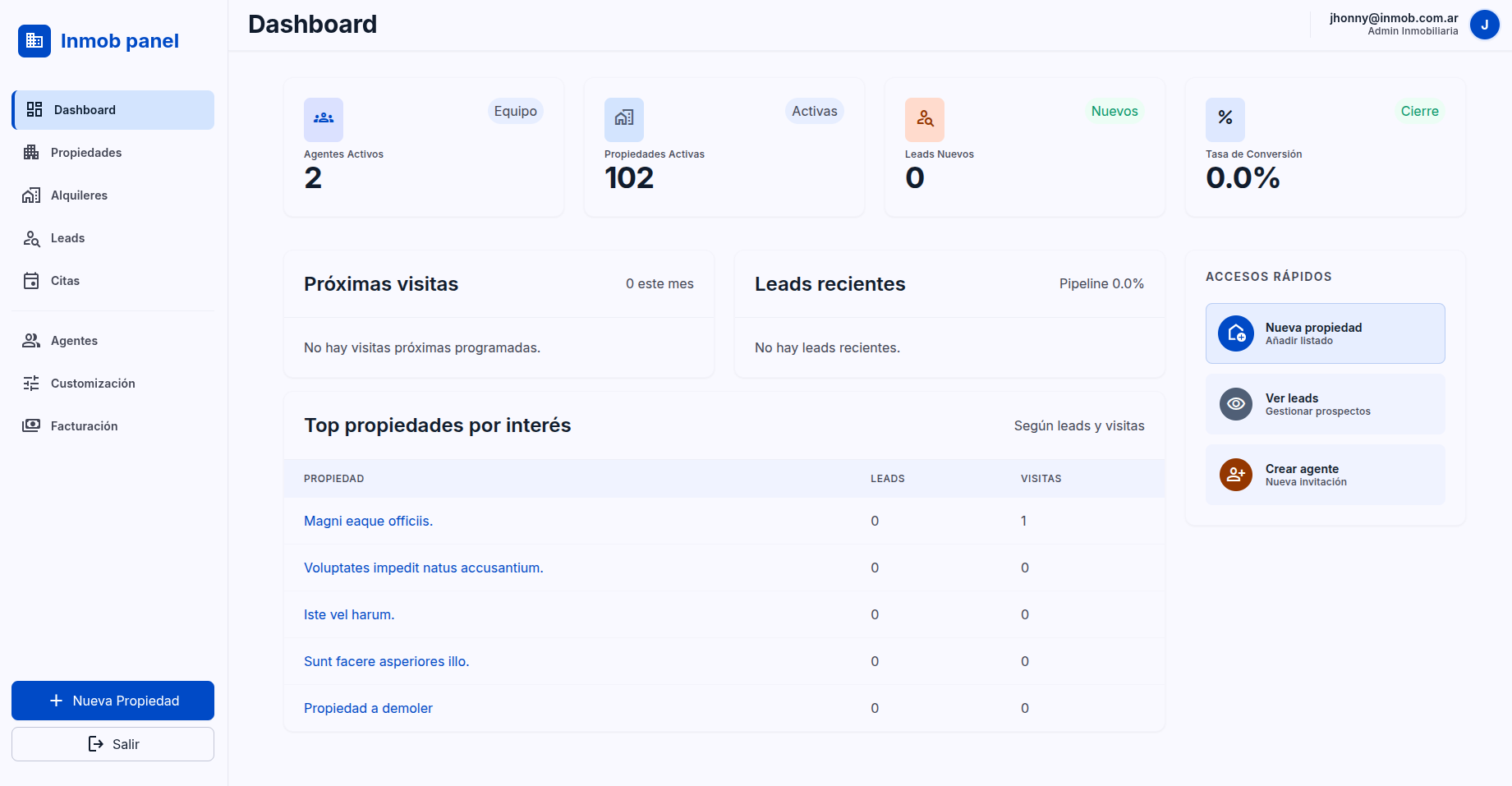Select the Crear agente quick access card

tap(1326, 475)
